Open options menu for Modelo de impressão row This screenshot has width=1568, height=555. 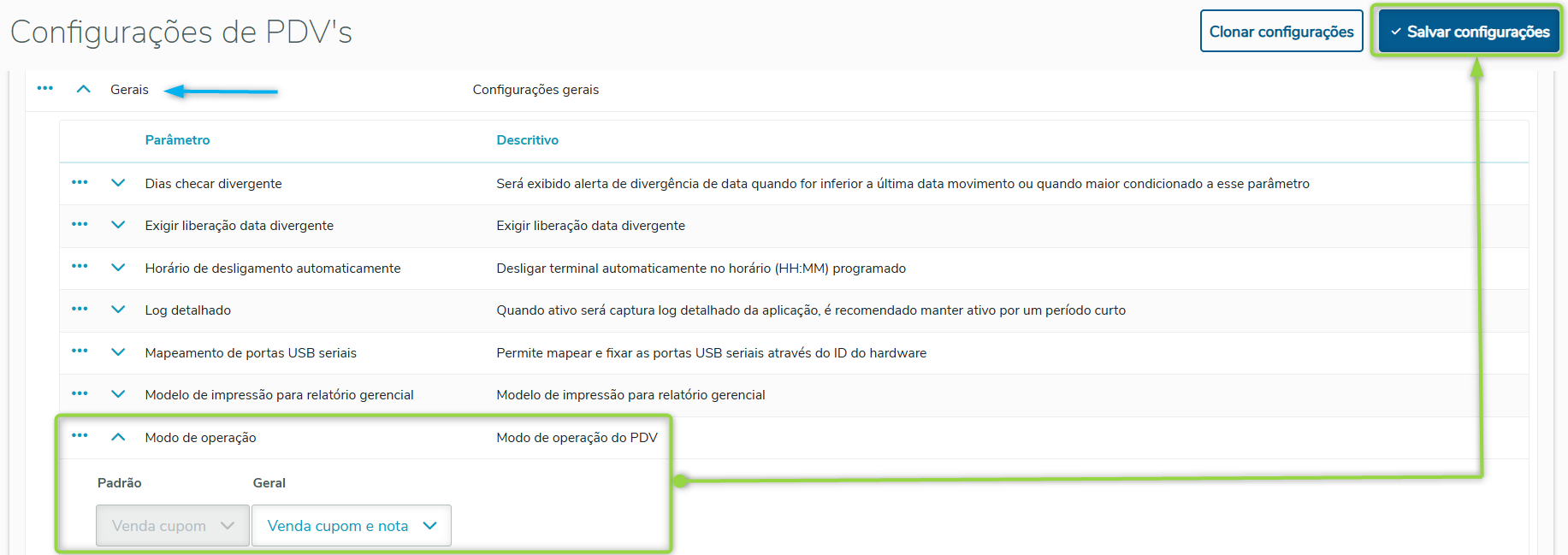click(x=80, y=393)
